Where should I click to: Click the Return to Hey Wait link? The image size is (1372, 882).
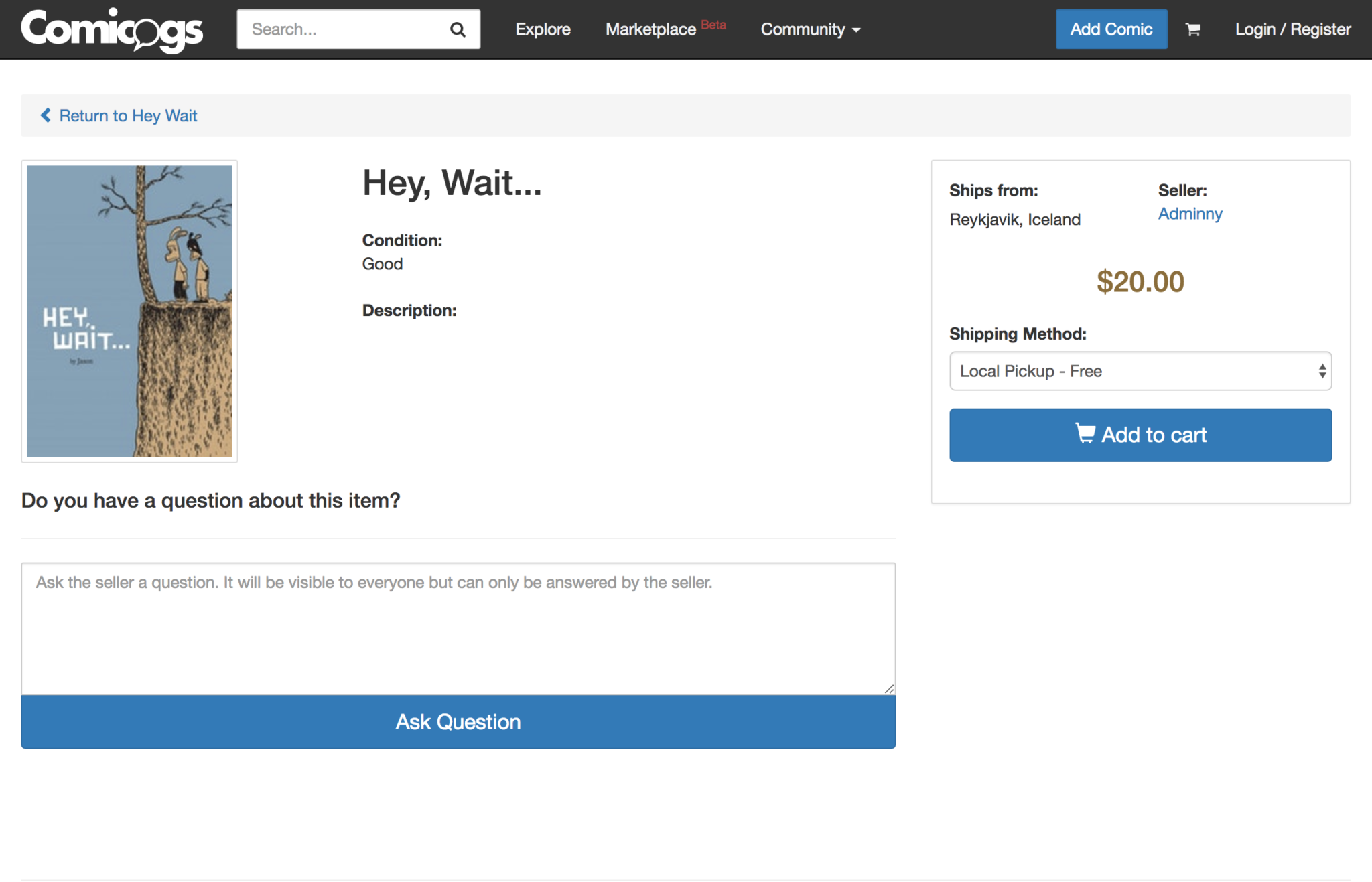(x=129, y=115)
